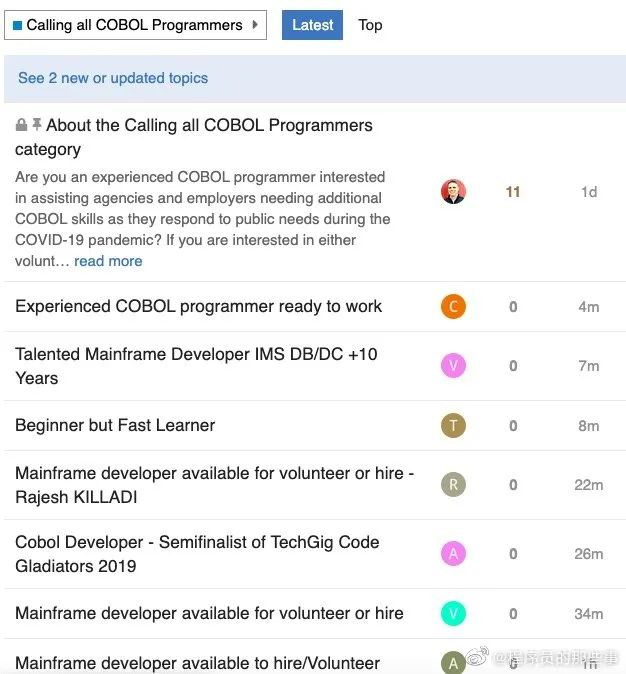Click the tan "T" avatar for Beginner topic
626x674 pixels.
[453, 426]
